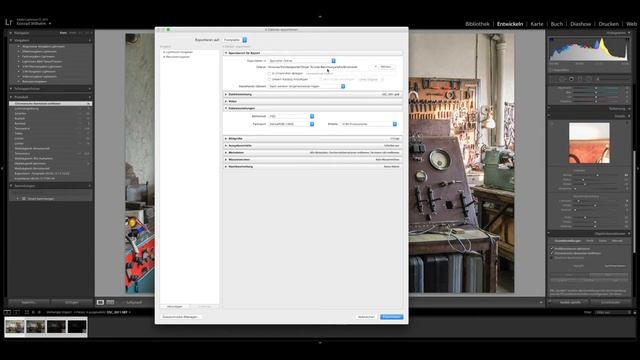640x360 pixels.
Task: Expand the Metadaten section
Action: (x=226, y=153)
